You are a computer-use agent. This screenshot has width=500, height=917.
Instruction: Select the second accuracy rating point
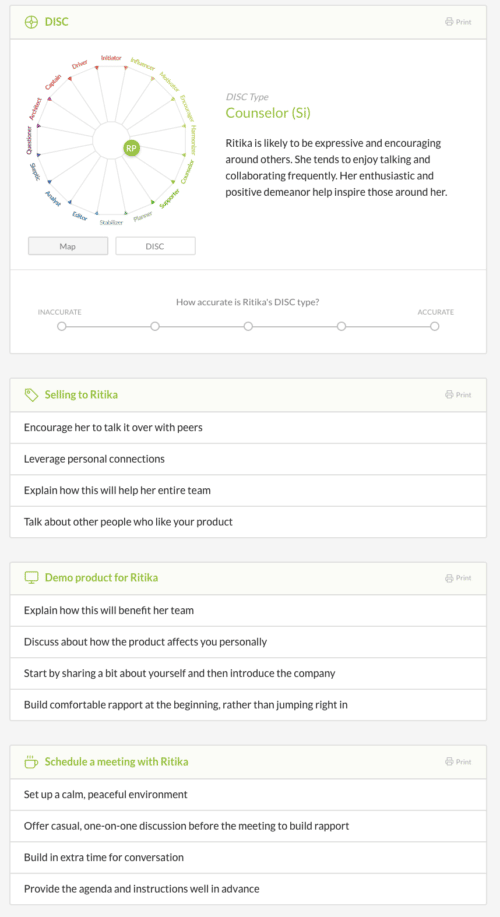pyautogui.click(x=155, y=326)
